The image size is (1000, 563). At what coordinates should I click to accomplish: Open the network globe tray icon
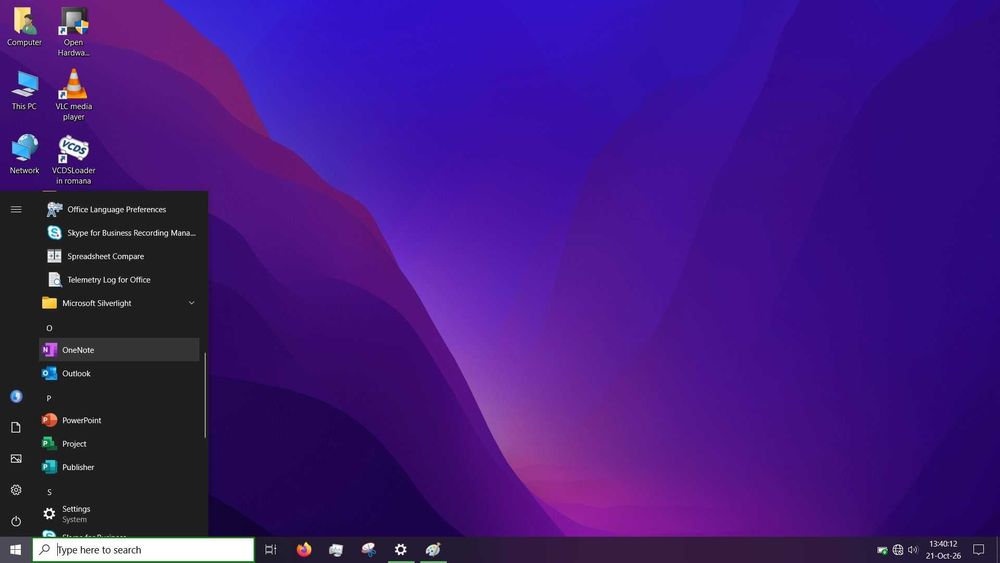(x=897, y=550)
